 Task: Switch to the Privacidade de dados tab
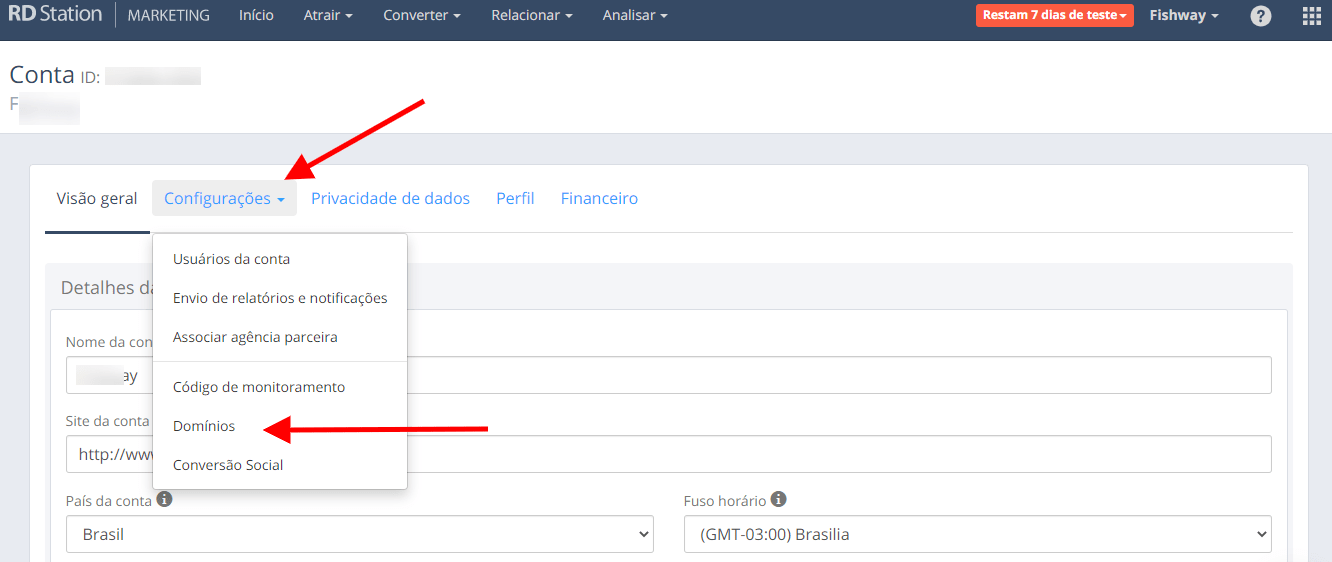[390, 198]
